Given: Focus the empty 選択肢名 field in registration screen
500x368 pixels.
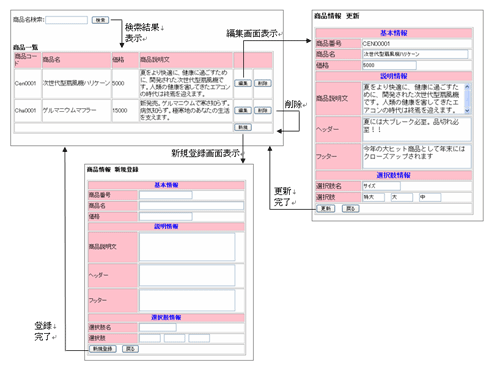Looking at the screenshot, I should click(x=158, y=327).
